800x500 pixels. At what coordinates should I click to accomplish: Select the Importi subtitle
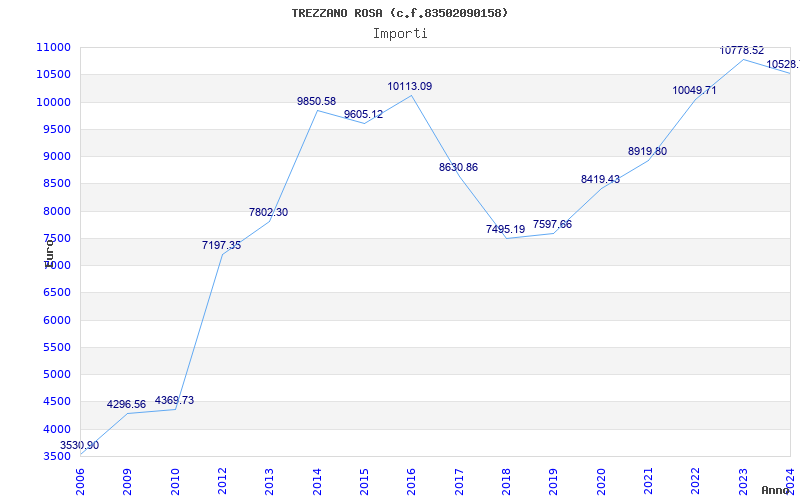(x=400, y=34)
